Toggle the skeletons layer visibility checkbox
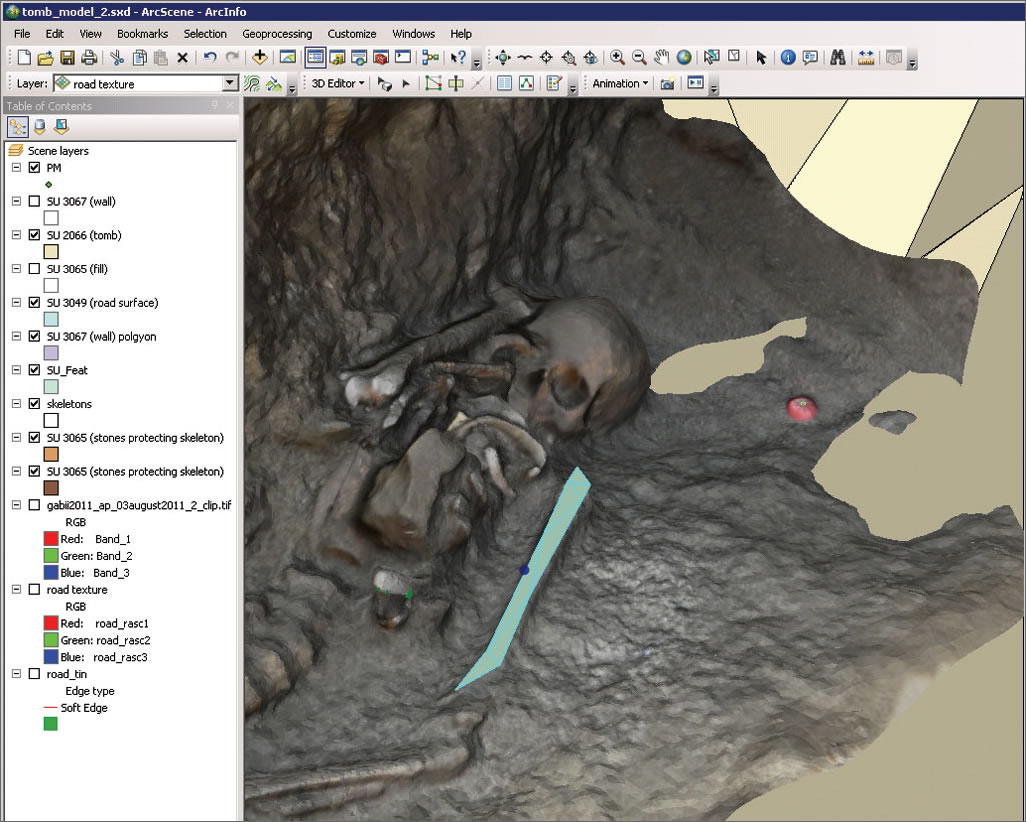This screenshot has height=822, width=1026. pyautogui.click(x=35, y=404)
